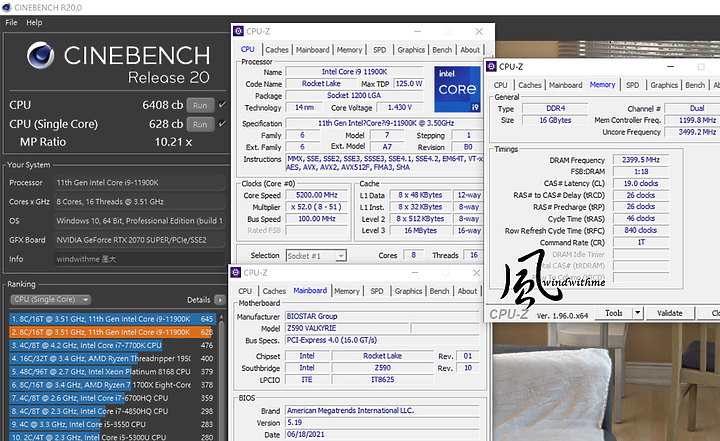Open the Help menu in Cinebench
720x441 pixels.
[34, 22]
